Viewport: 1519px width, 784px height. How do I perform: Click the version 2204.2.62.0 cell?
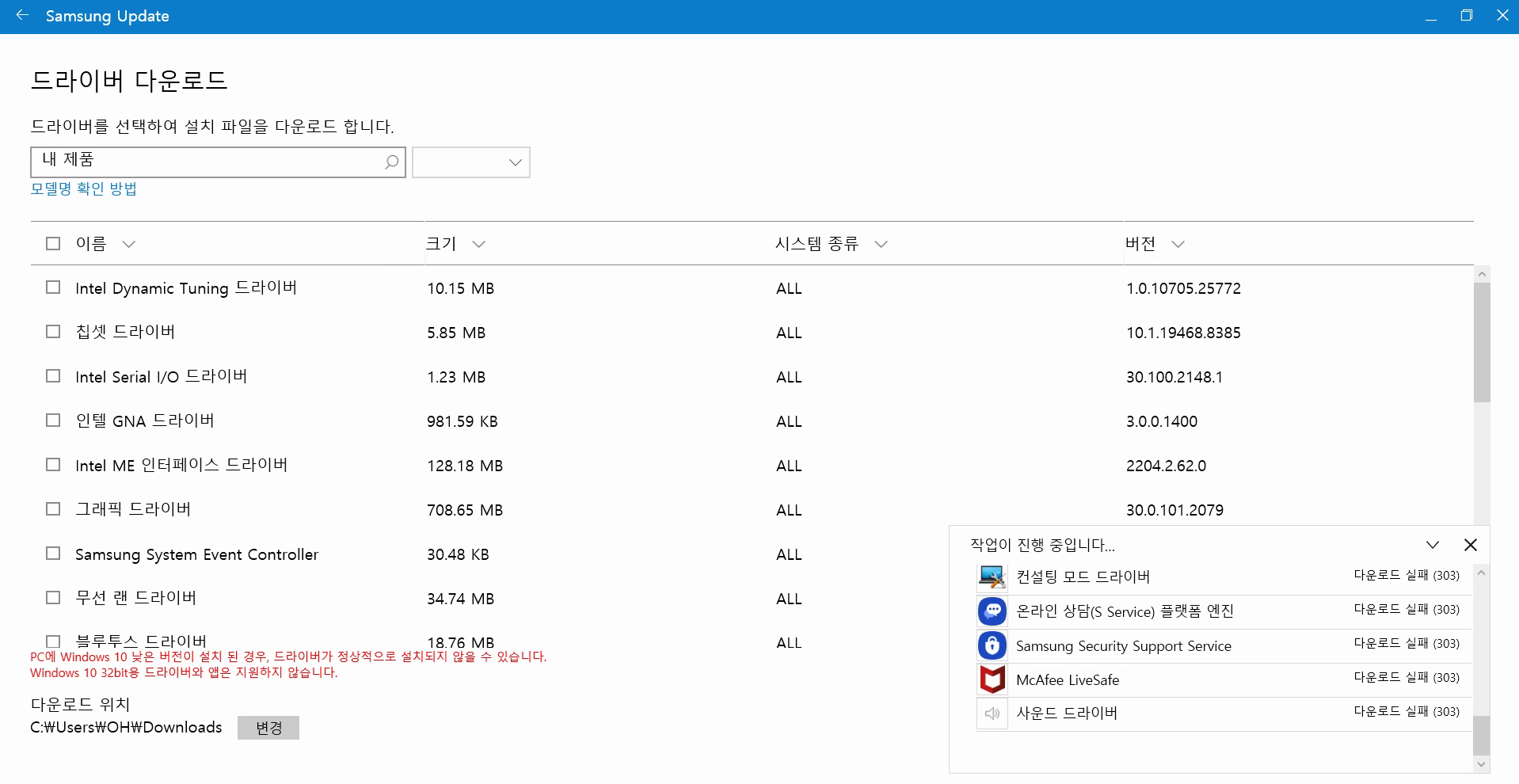1166,466
